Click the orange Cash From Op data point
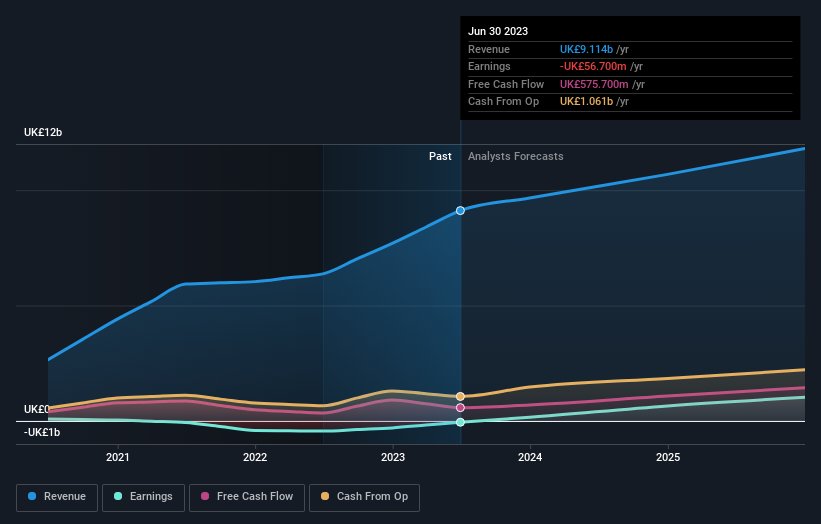 point(460,396)
